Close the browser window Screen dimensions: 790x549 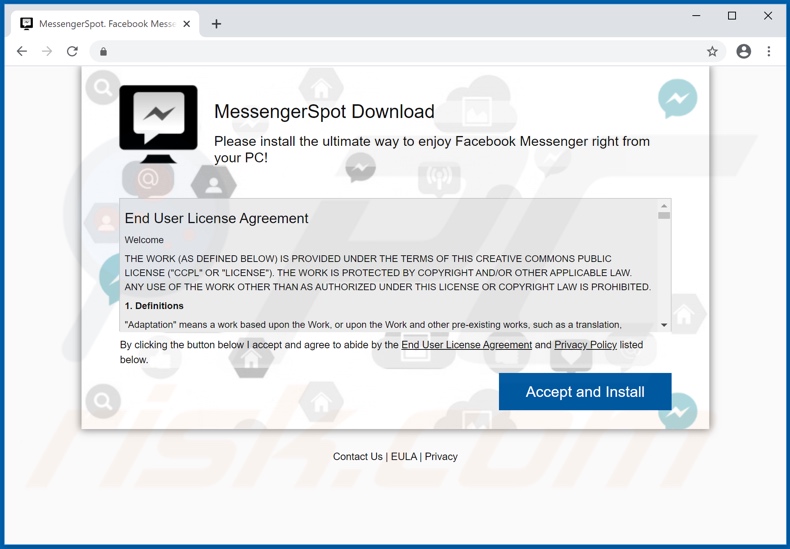pos(768,16)
